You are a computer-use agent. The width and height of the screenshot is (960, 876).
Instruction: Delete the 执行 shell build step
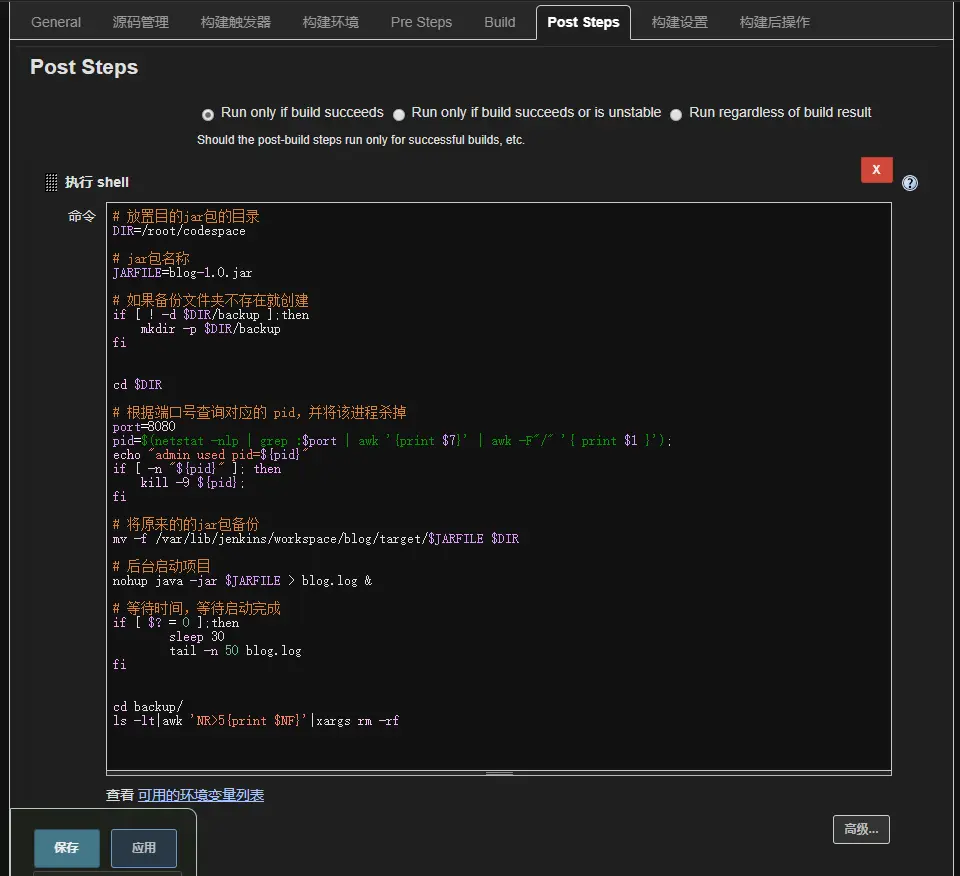click(x=876, y=170)
